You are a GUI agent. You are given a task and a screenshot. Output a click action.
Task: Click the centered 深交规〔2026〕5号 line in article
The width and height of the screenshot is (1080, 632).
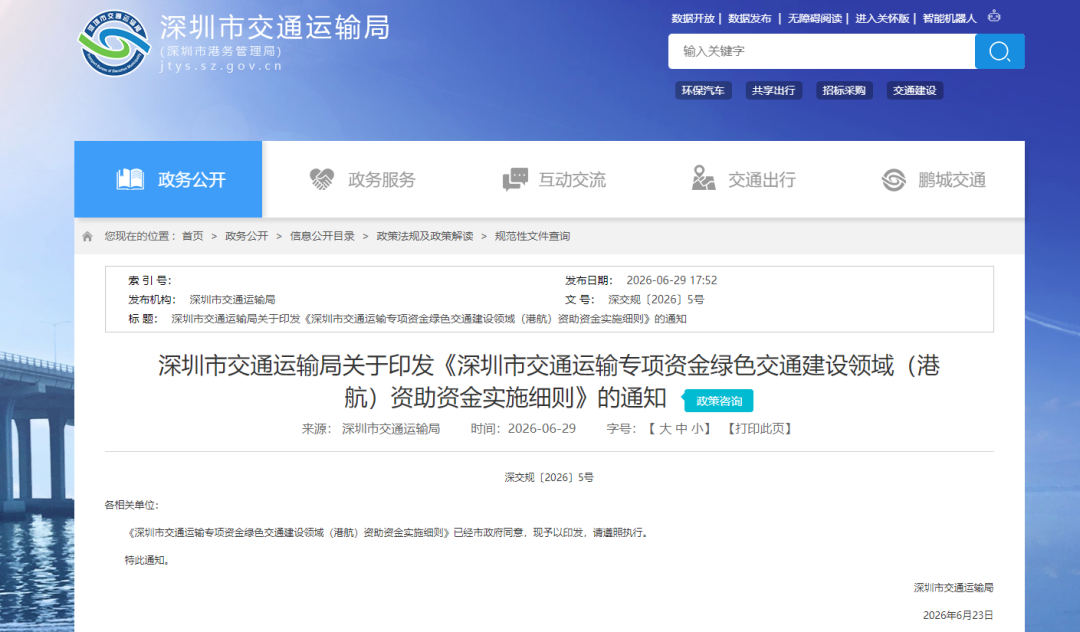click(549, 477)
